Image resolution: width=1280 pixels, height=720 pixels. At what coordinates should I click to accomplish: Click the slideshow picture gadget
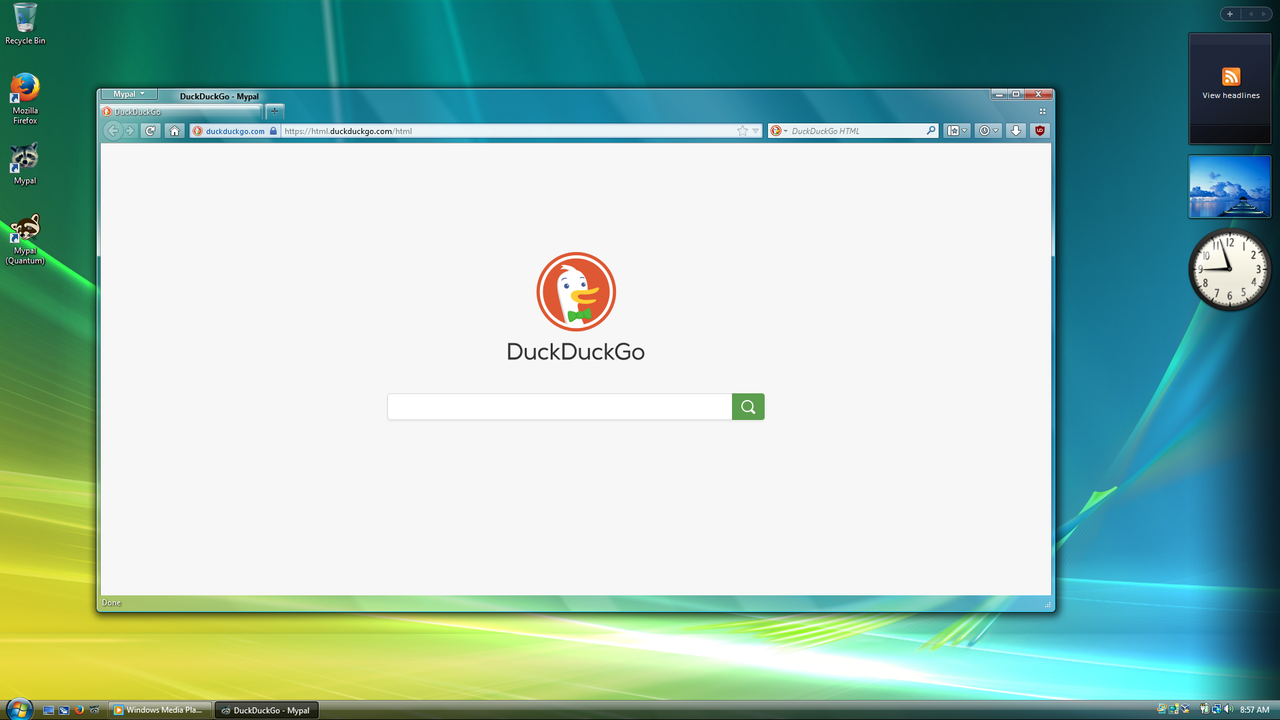click(1230, 186)
